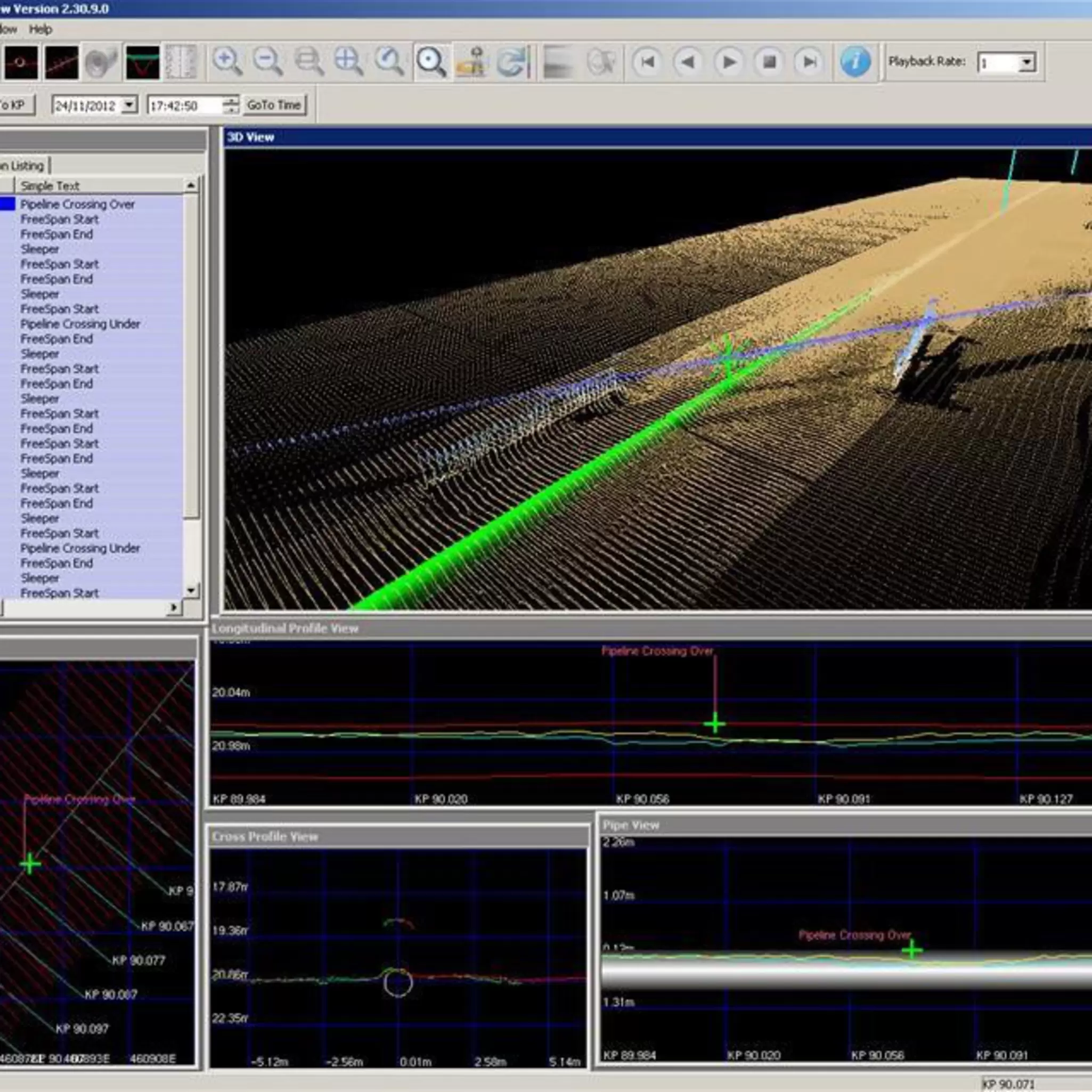Click the grey gradient shading icon
Image resolution: width=1092 pixels, height=1092 pixels.
tap(558, 62)
